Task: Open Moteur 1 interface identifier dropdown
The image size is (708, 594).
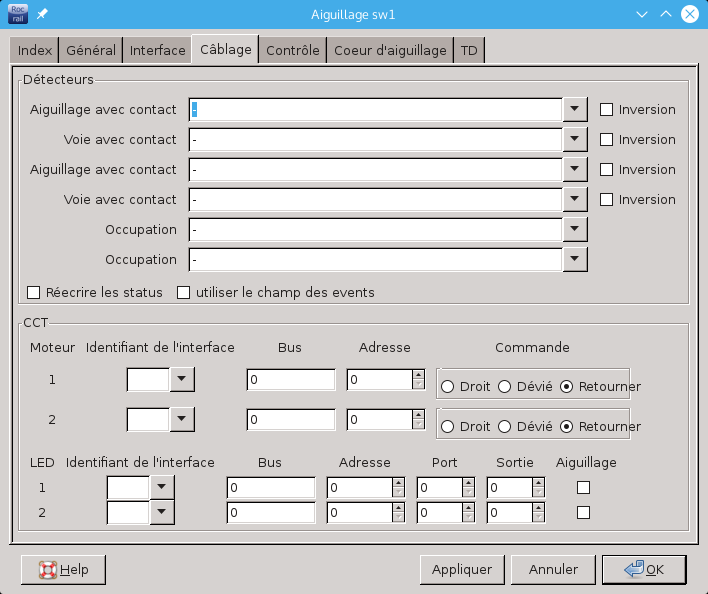Action: (x=182, y=380)
